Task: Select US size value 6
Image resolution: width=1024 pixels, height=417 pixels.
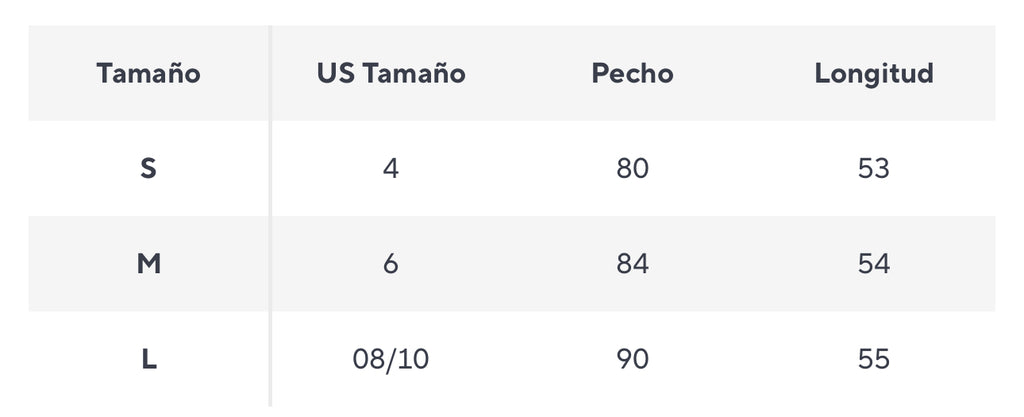Action: coord(391,264)
